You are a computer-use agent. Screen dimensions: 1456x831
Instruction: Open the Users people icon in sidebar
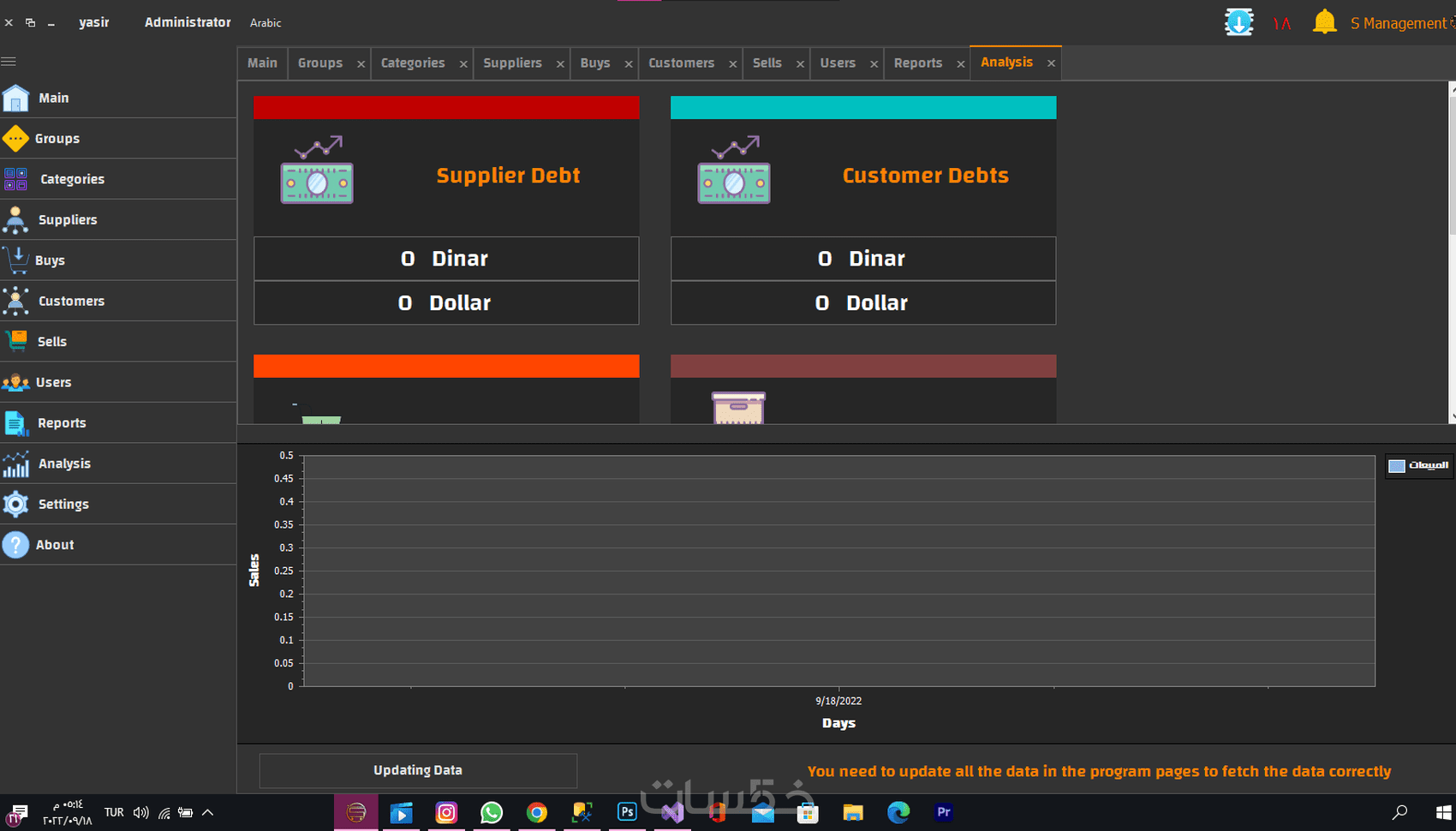click(15, 382)
